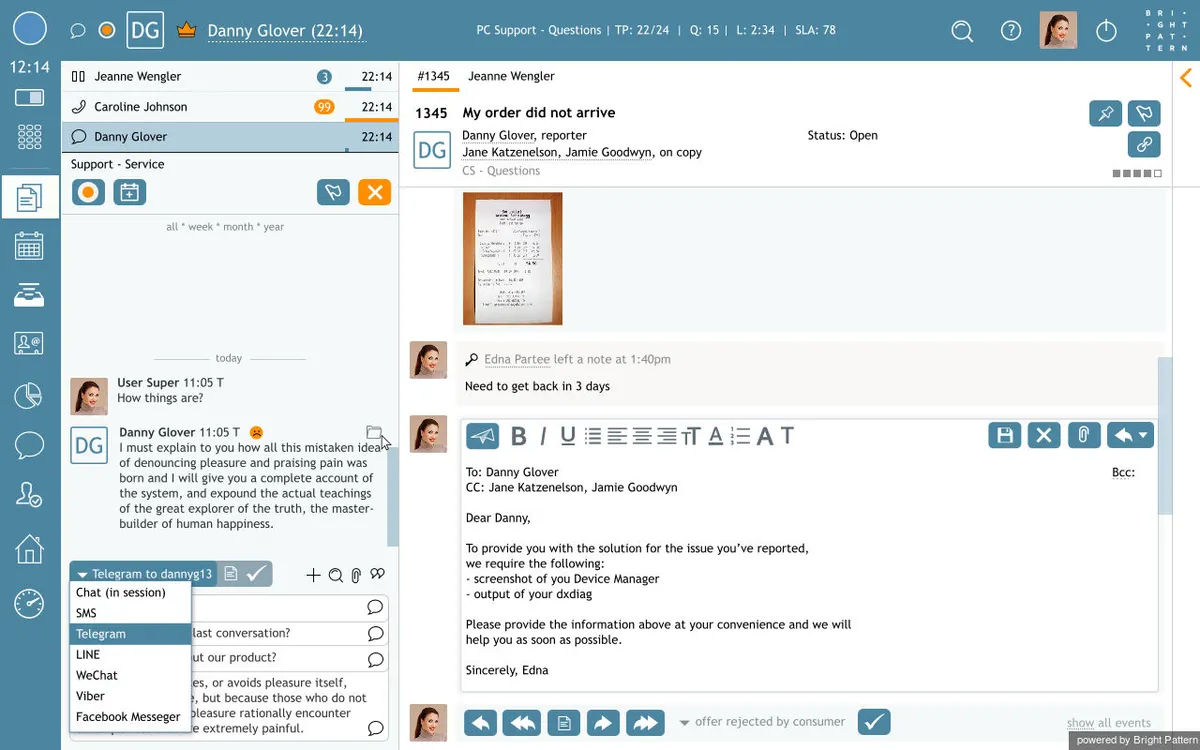The image size is (1200, 750).
Task: Expand the 'Telegram to dannyg13' channel dropdown
Action: pos(143,574)
